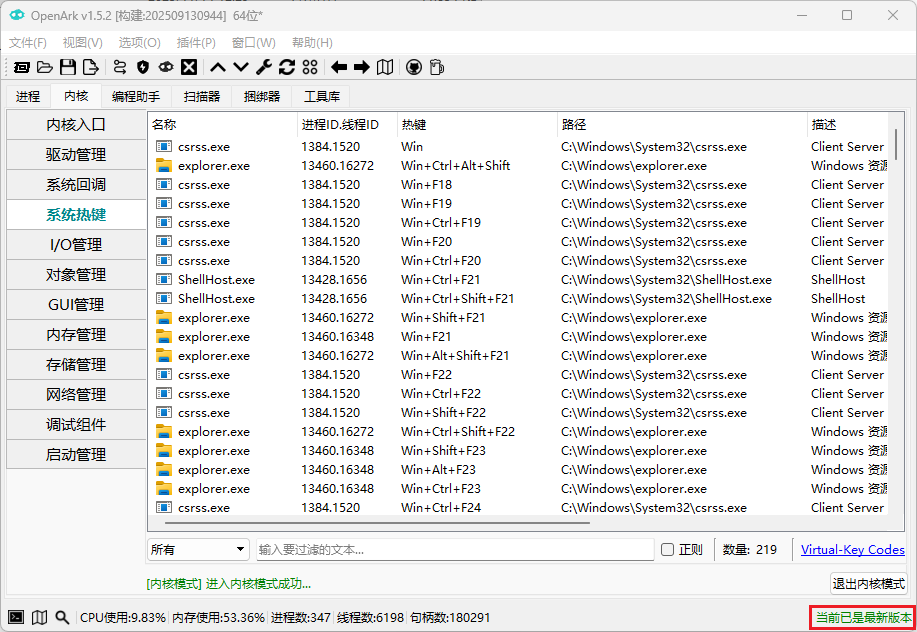Click the up chevron toolbar icon
Screen dimensions: 917x632
(x=218, y=67)
